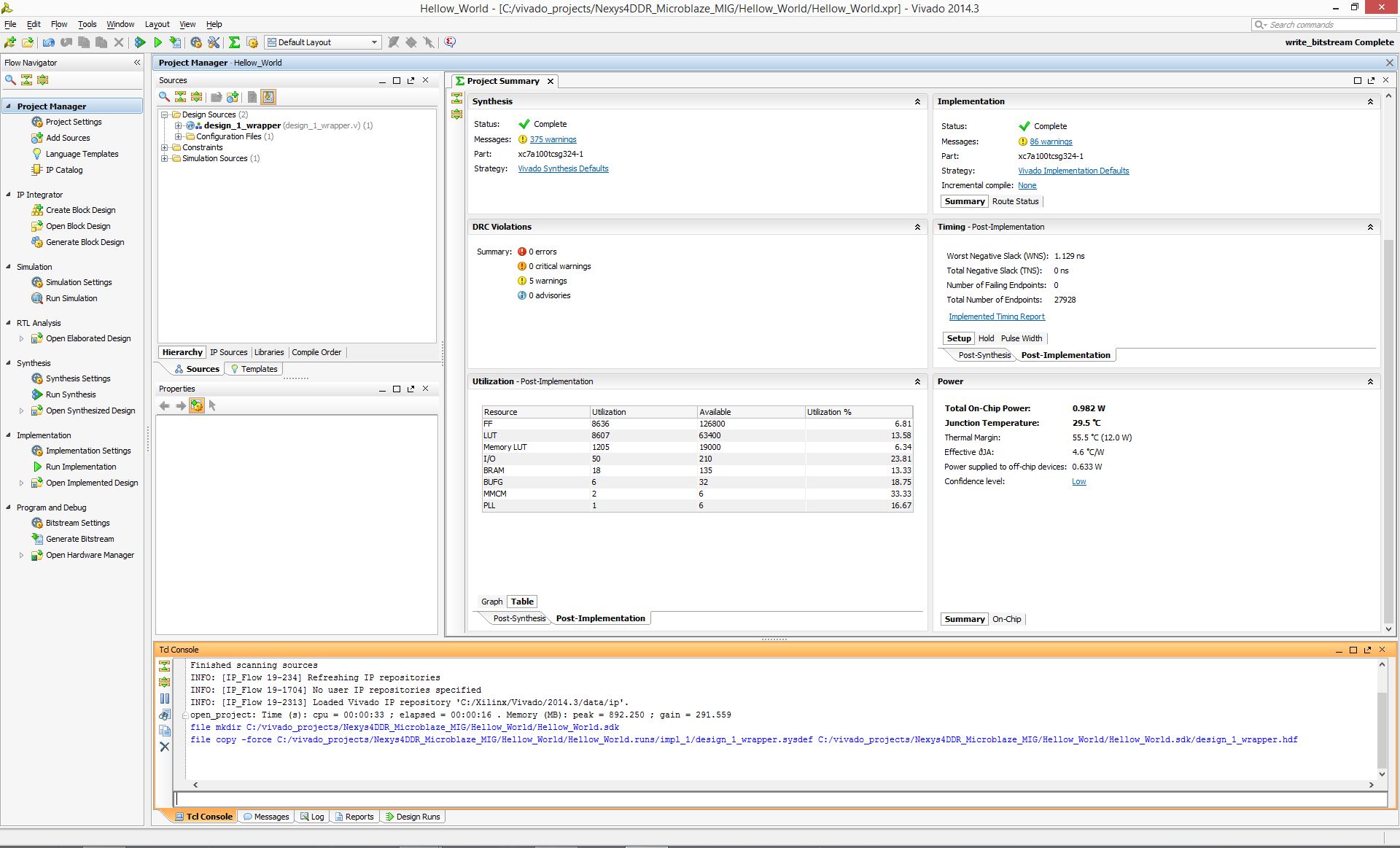Screen dimensions: 1400x848
Task: Open Project Settings gear in main toolbar
Action: (196, 42)
